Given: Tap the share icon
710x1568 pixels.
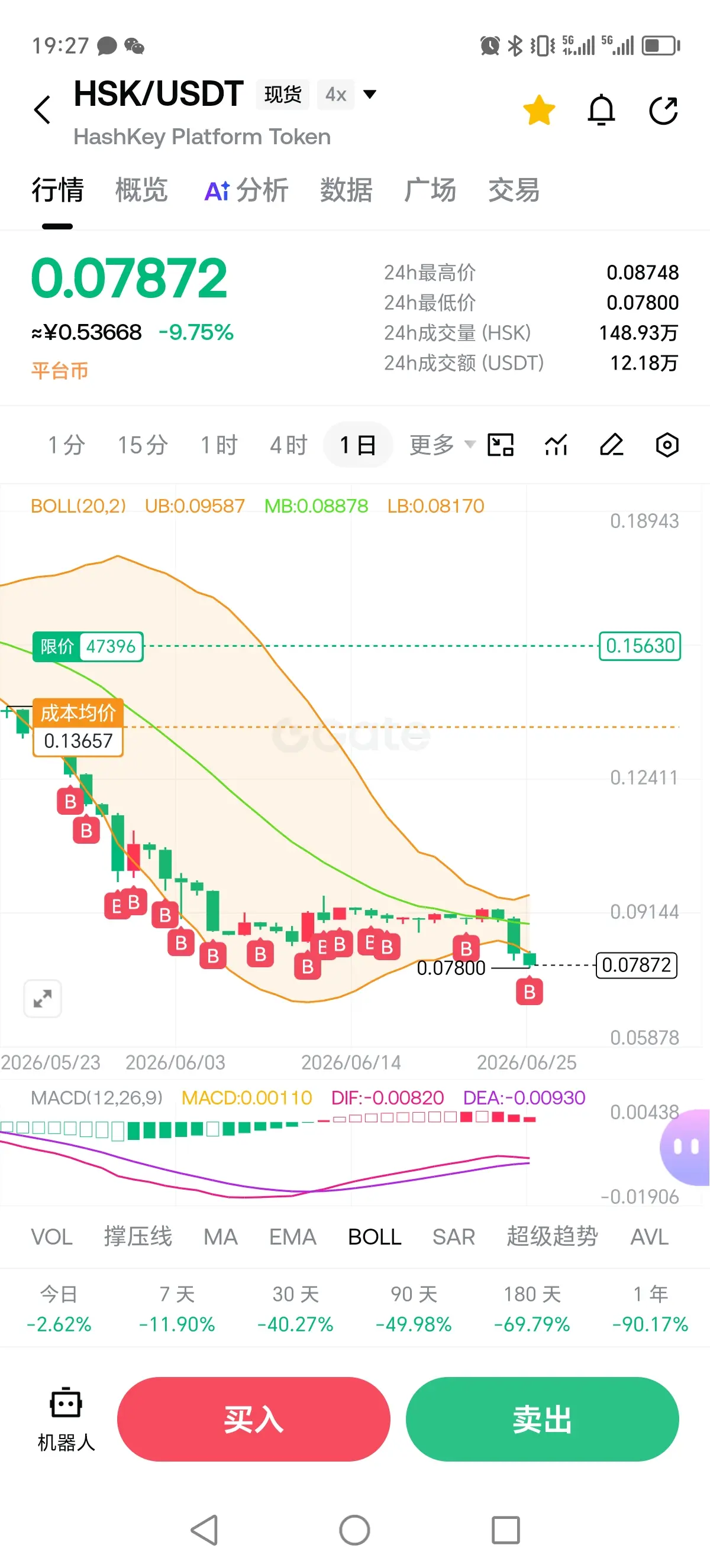Looking at the screenshot, I should pyautogui.click(x=664, y=110).
